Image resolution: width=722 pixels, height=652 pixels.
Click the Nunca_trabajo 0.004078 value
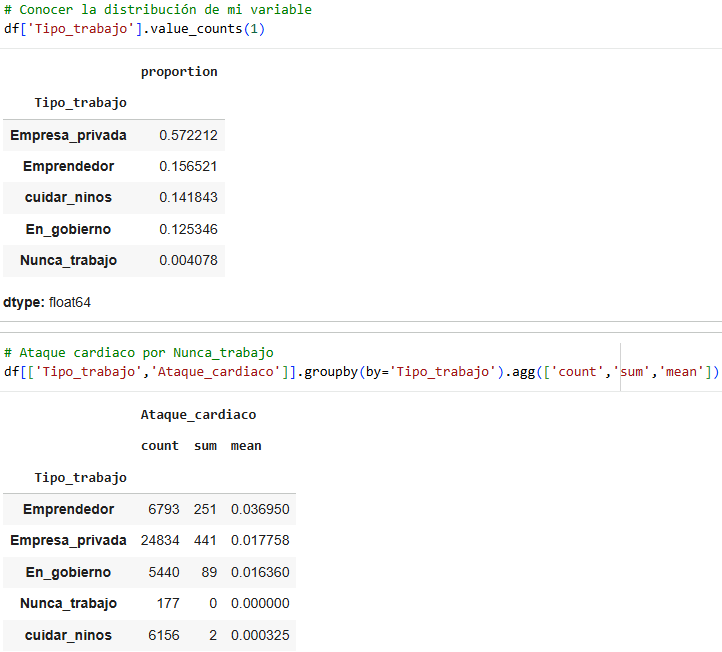[188, 260]
